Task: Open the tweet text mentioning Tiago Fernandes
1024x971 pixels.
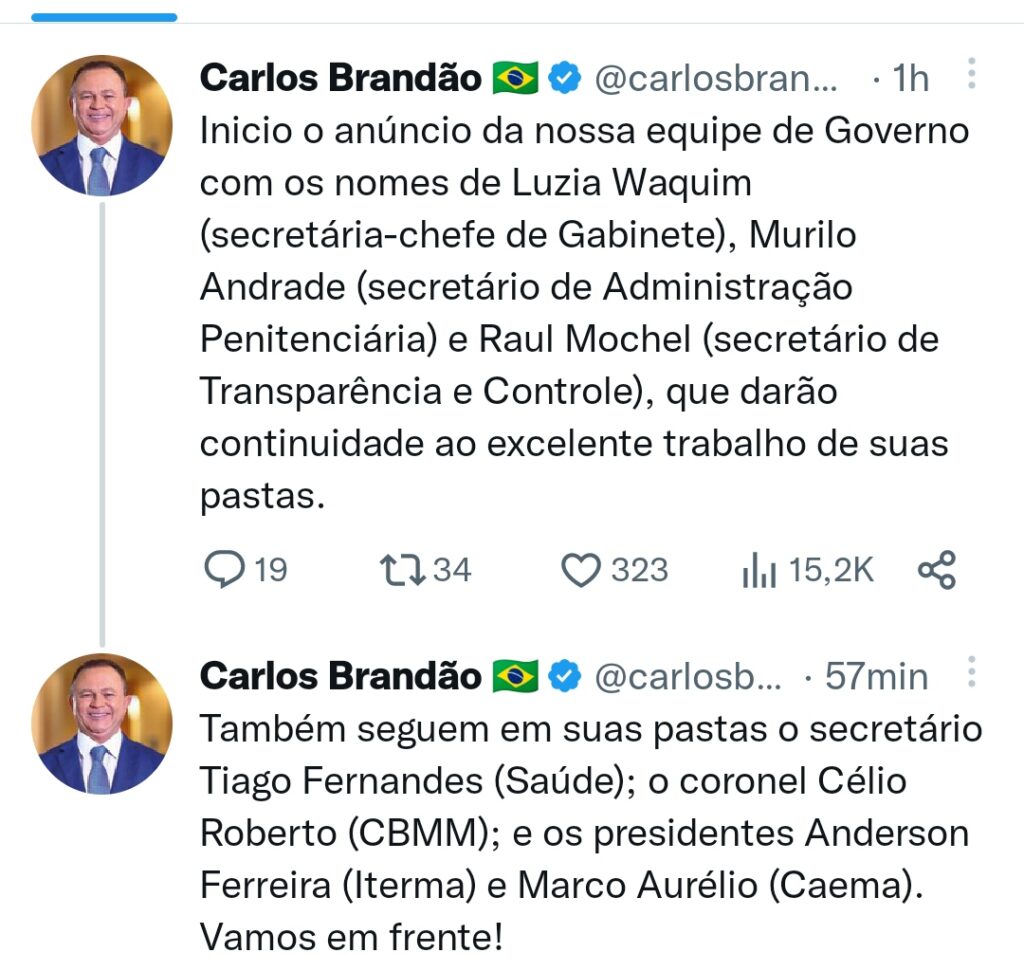Action: (590, 832)
